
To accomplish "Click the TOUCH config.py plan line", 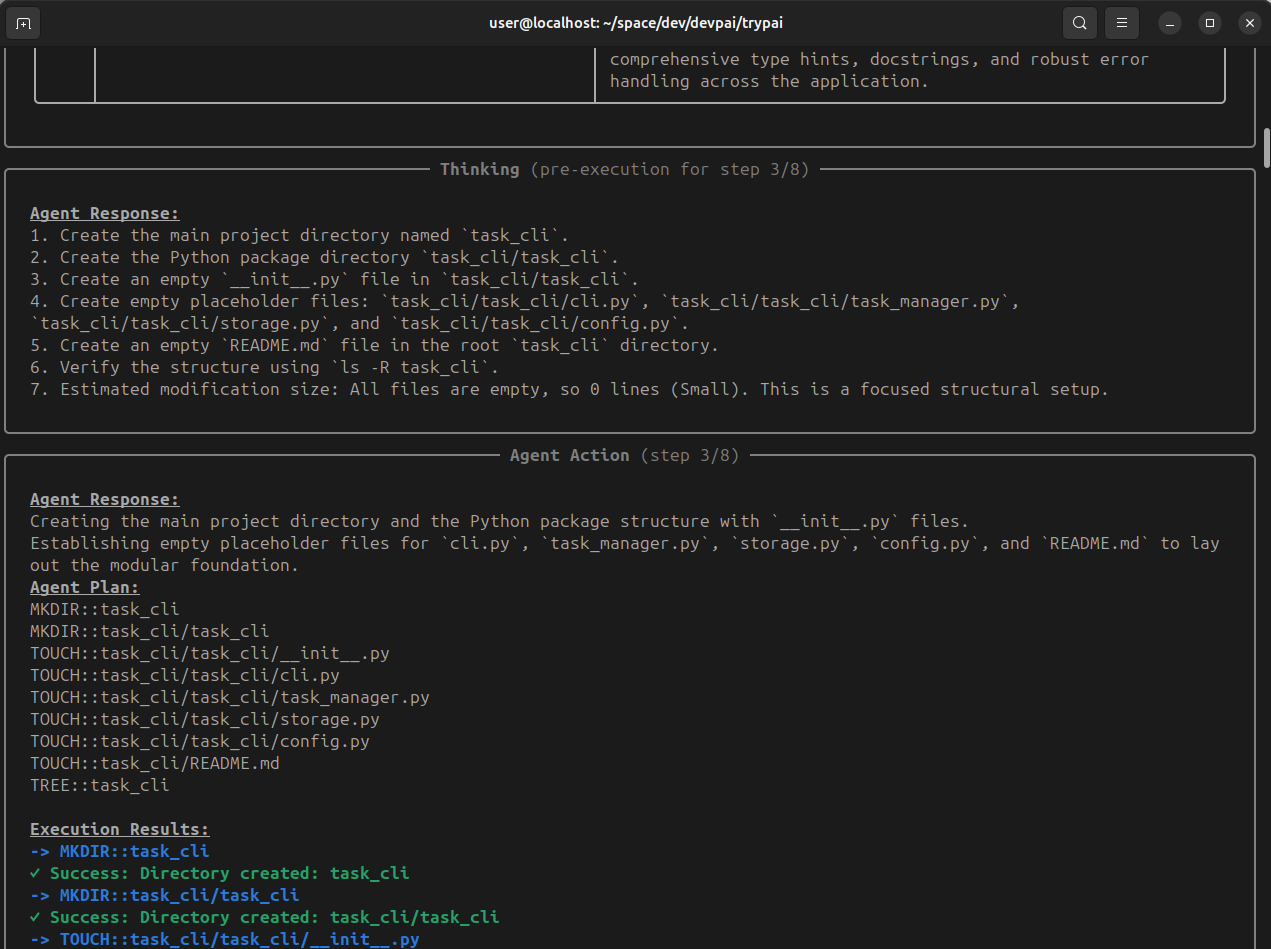I will point(200,741).
